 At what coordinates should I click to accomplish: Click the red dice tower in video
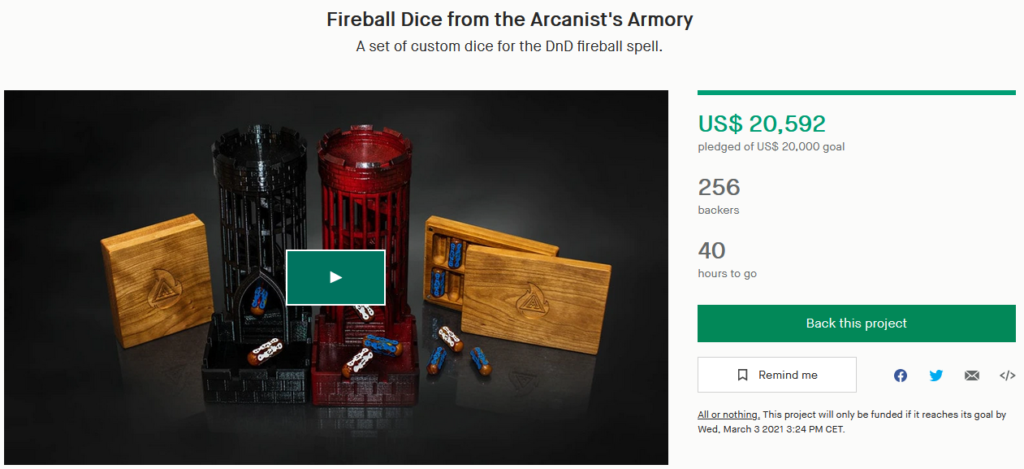[x=364, y=261]
